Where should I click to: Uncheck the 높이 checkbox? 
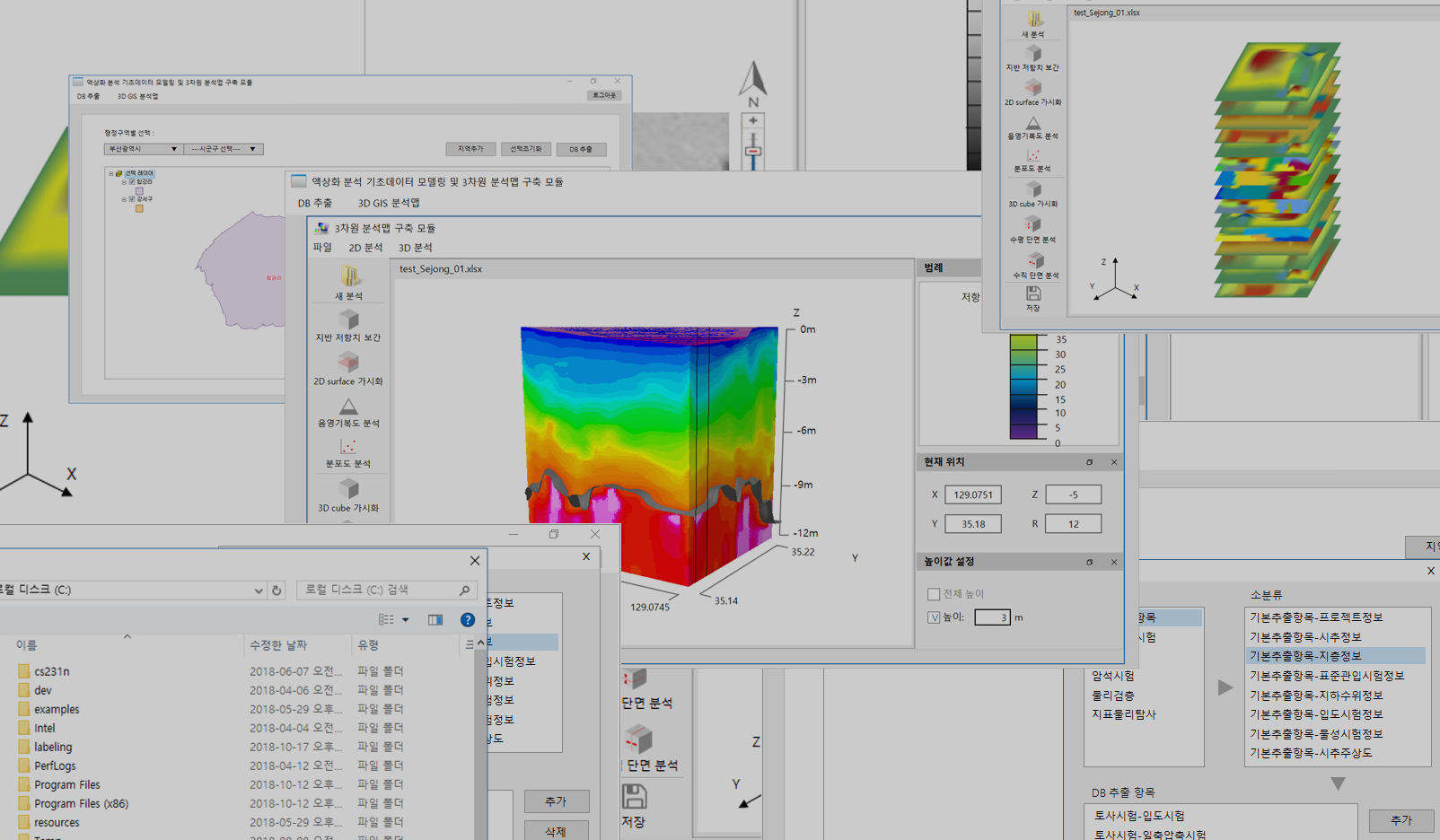coord(934,617)
